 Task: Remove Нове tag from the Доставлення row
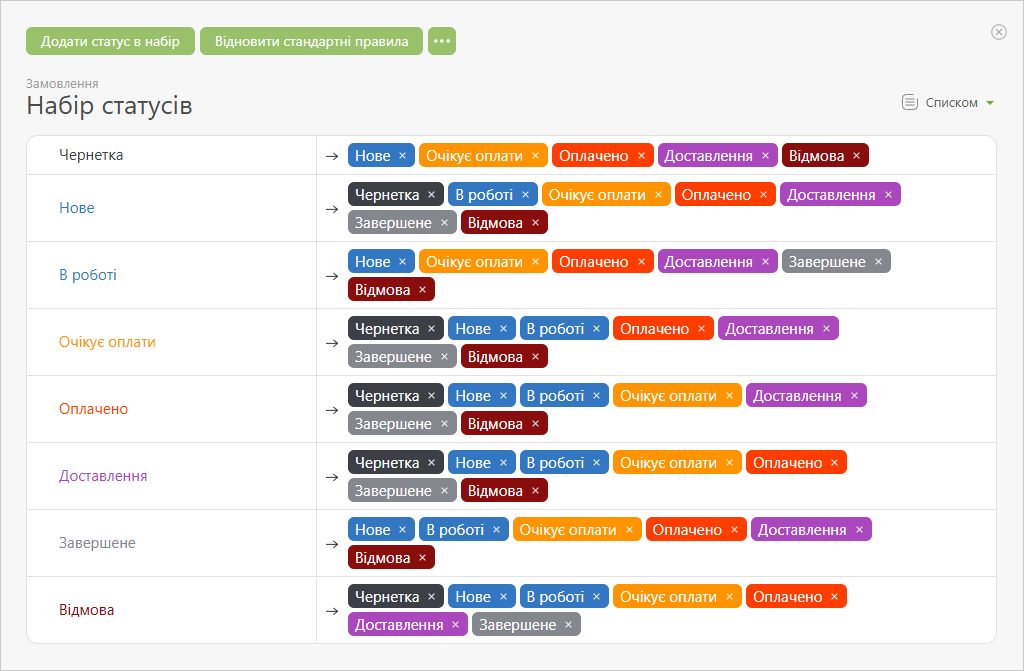click(x=504, y=463)
